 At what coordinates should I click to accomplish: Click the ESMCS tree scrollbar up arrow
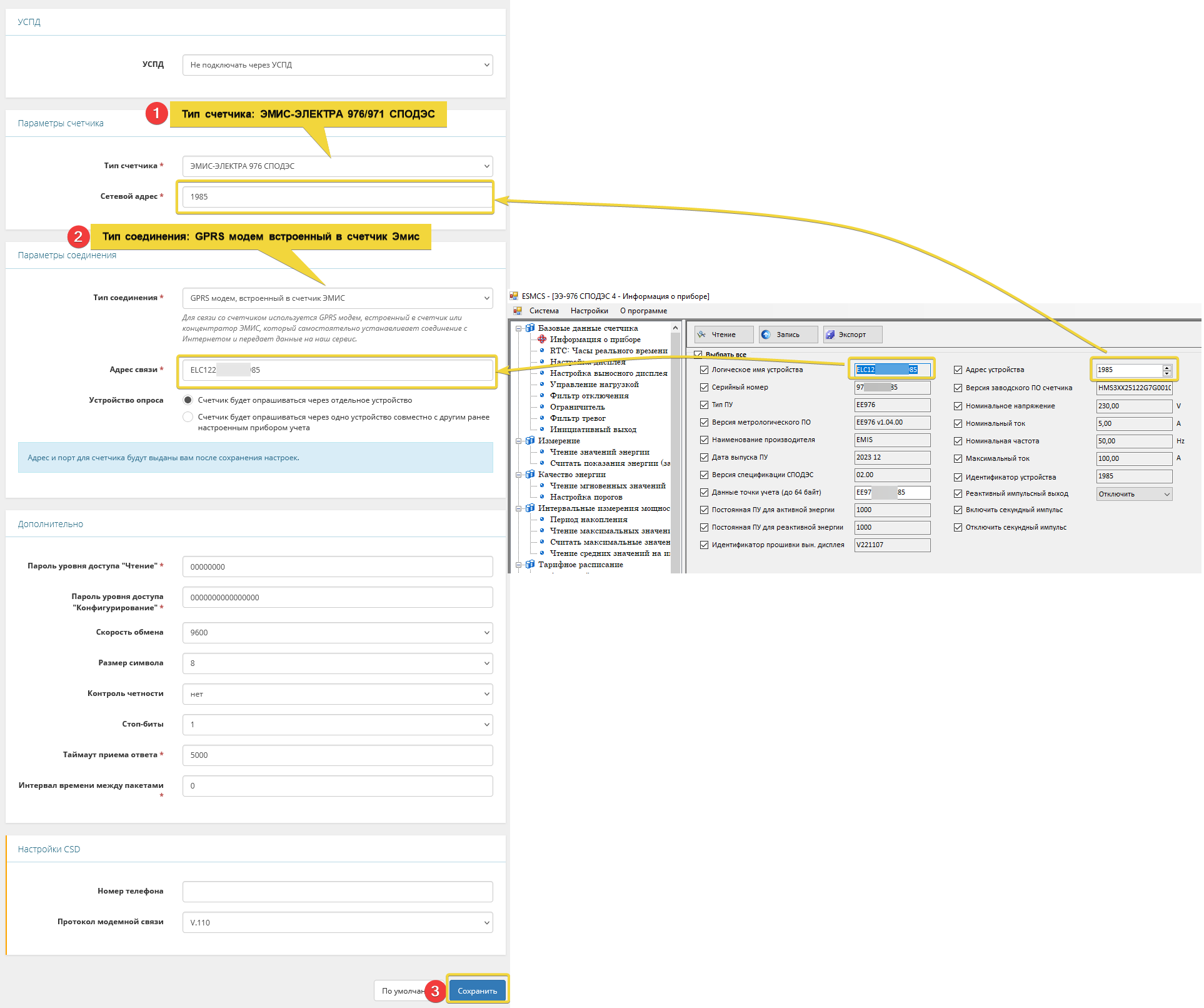(675, 328)
